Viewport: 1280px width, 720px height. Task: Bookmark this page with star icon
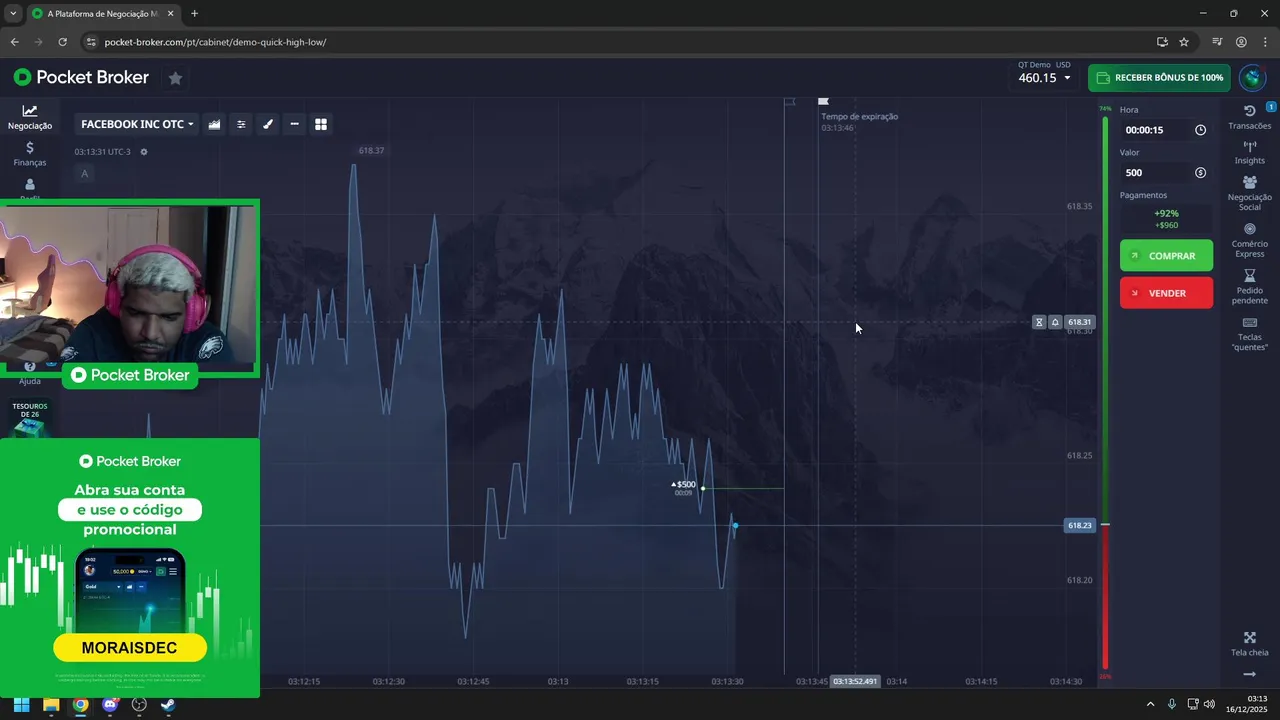[1184, 42]
